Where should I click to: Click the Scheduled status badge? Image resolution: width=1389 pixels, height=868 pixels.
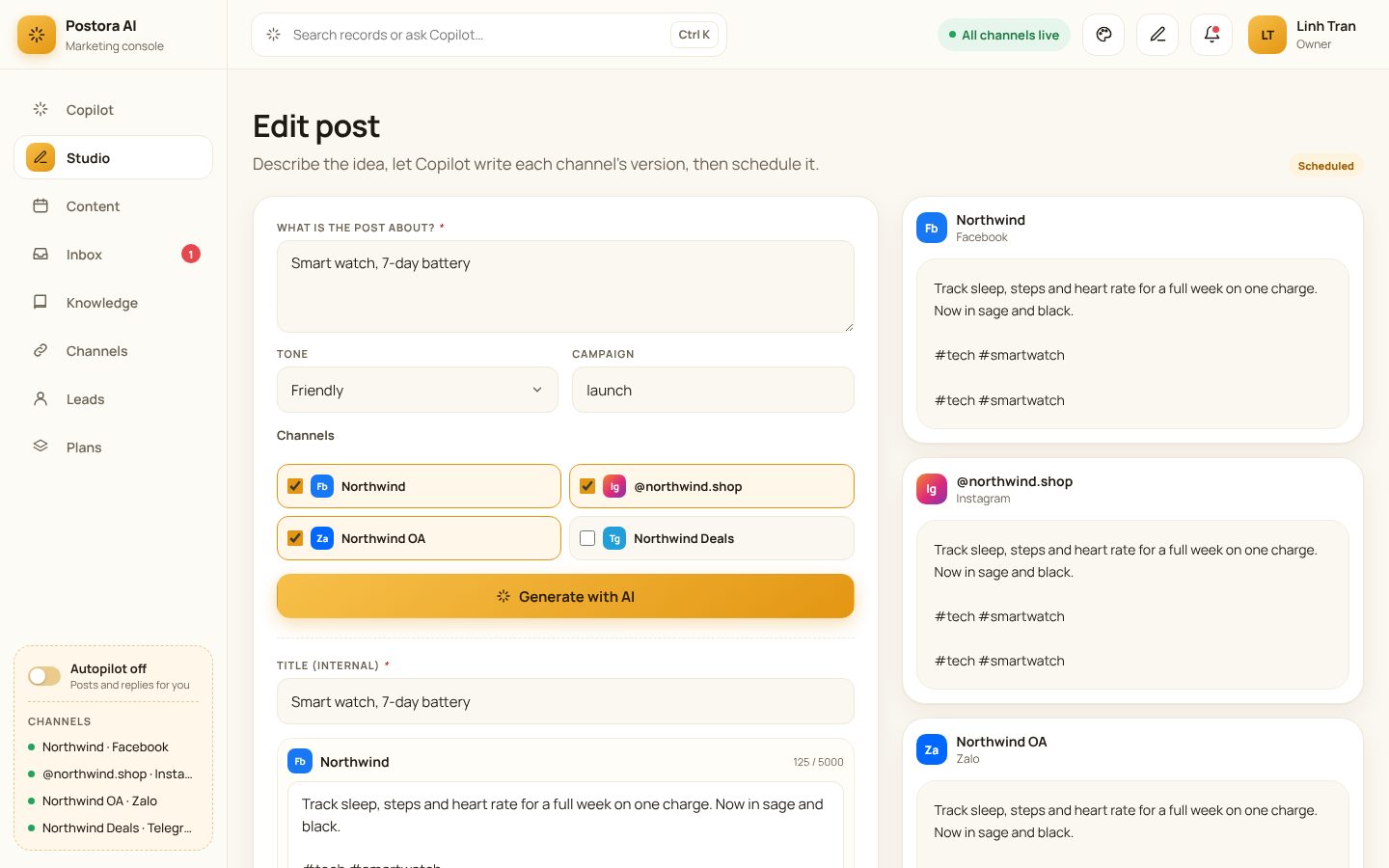pyautogui.click(x=1325, y=166)
